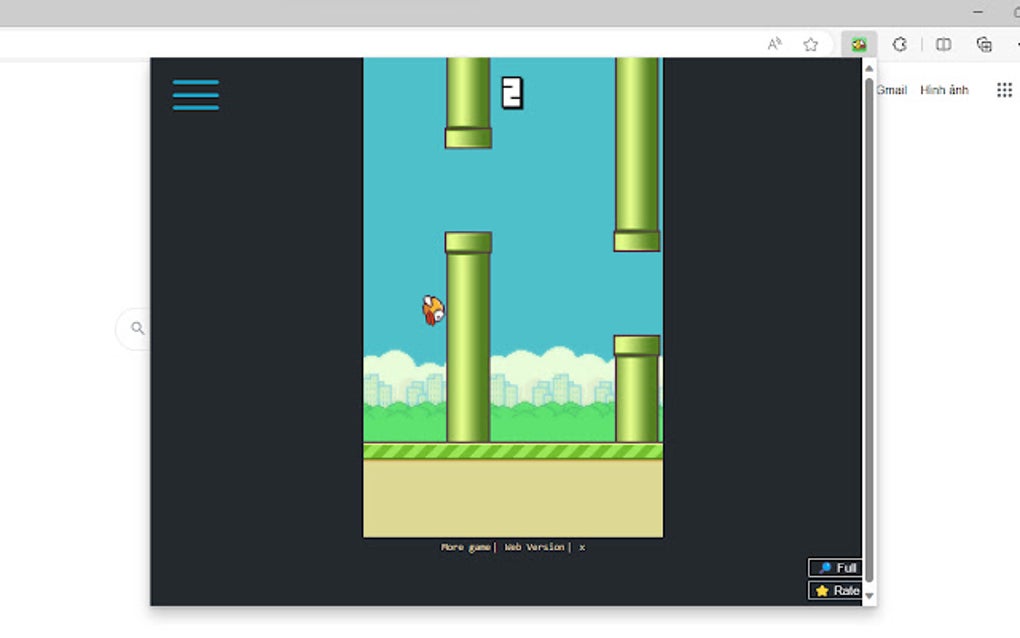Open the Google apps grid launcher
Viewport: 1020px width, 638px height.
pyautogui.click(x=1004, y=89)
